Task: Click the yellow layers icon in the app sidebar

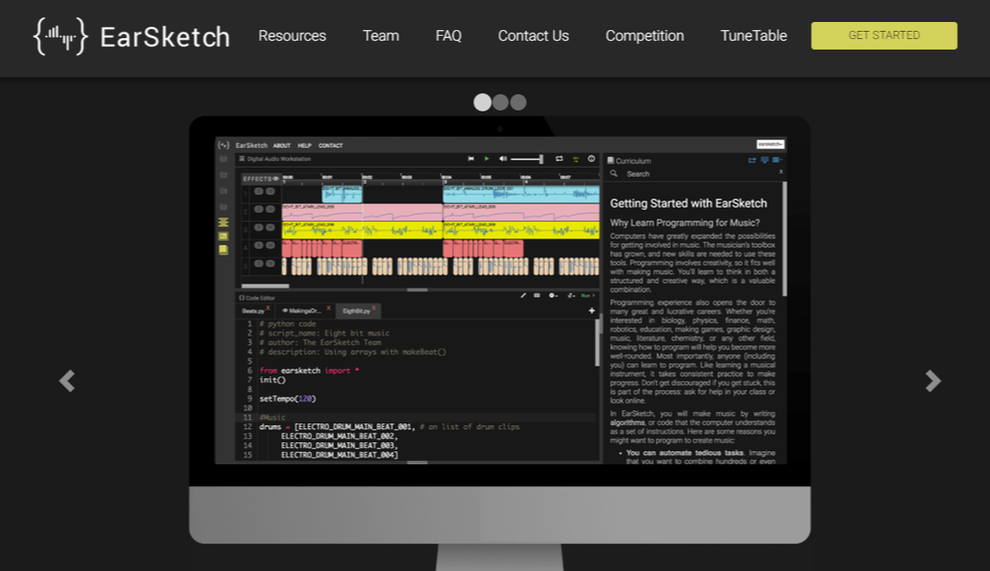Action: [224, 222]
